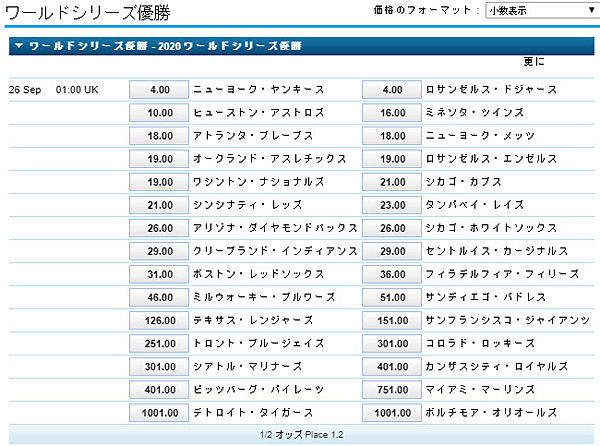Click the シカゴ・カブス team name
The width and height of the screenshot is (600, 446).
(463, 182)
